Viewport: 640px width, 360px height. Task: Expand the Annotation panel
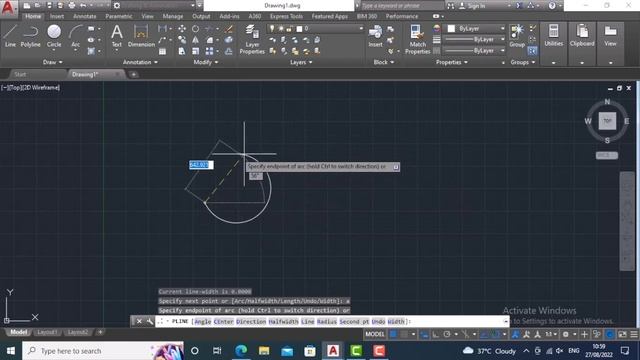pos(140,62)
